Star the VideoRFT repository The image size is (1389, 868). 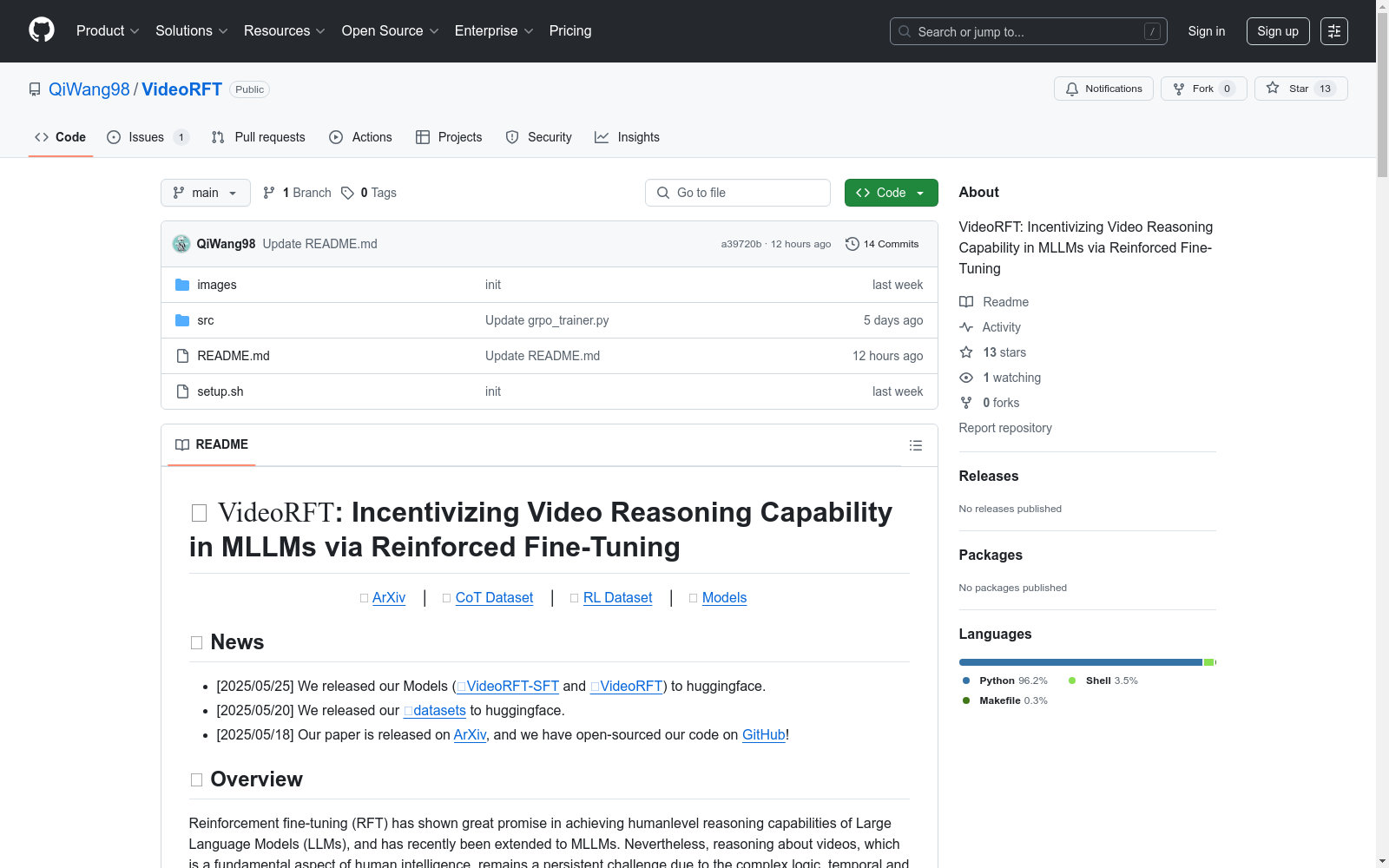pos(1301,89)
